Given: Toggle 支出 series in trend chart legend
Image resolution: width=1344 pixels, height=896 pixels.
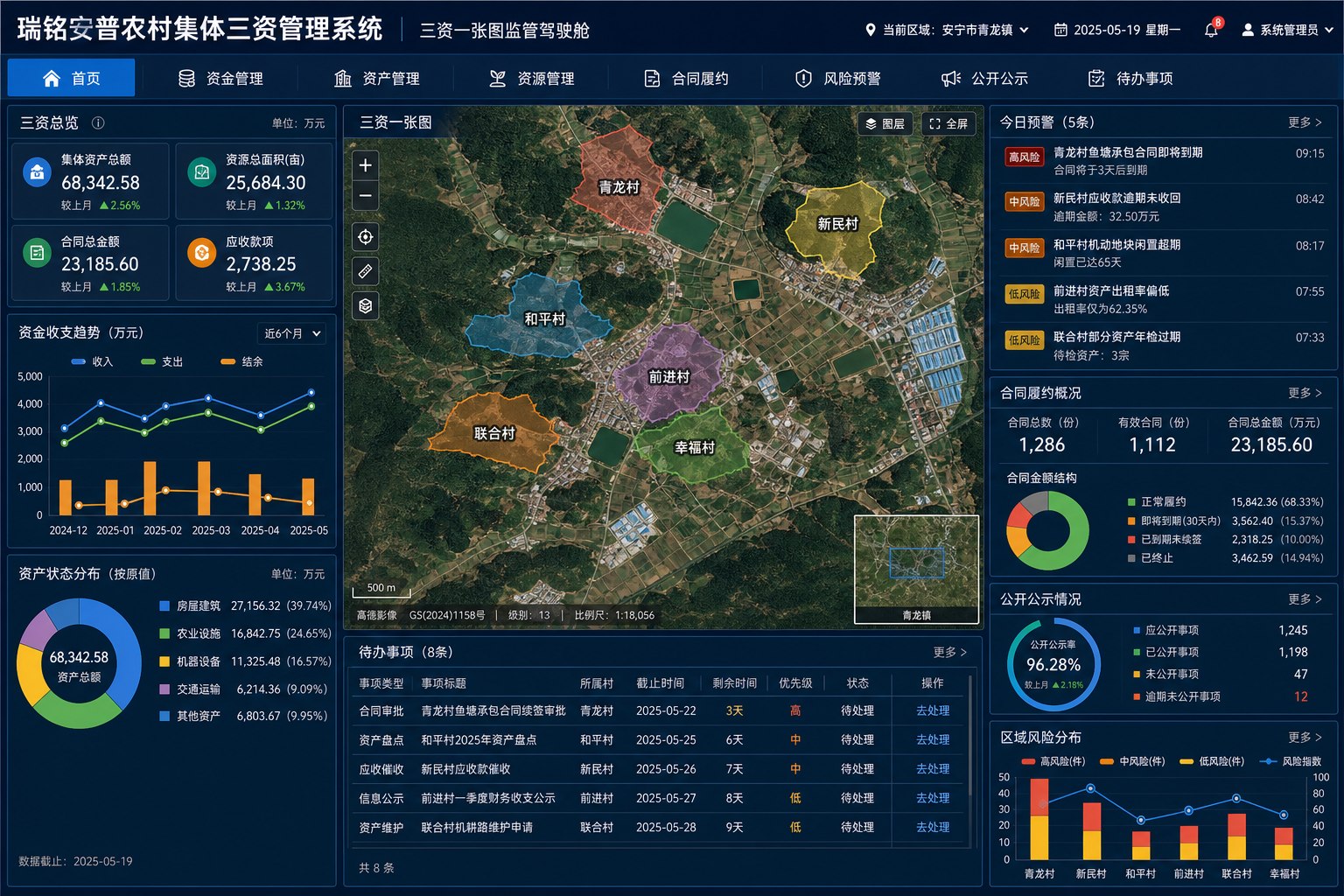Looking at the screenshot, I should pyautogui.click(x=162, y=361).
